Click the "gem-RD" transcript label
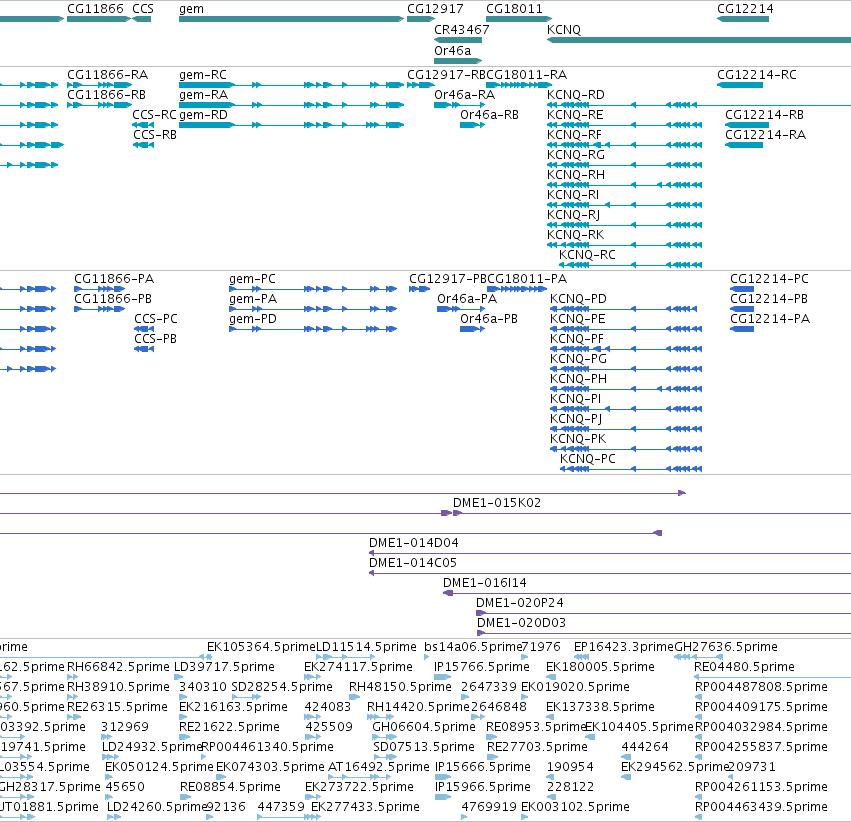The height and width of the screenshot is (822, 851). pos(204,114)
